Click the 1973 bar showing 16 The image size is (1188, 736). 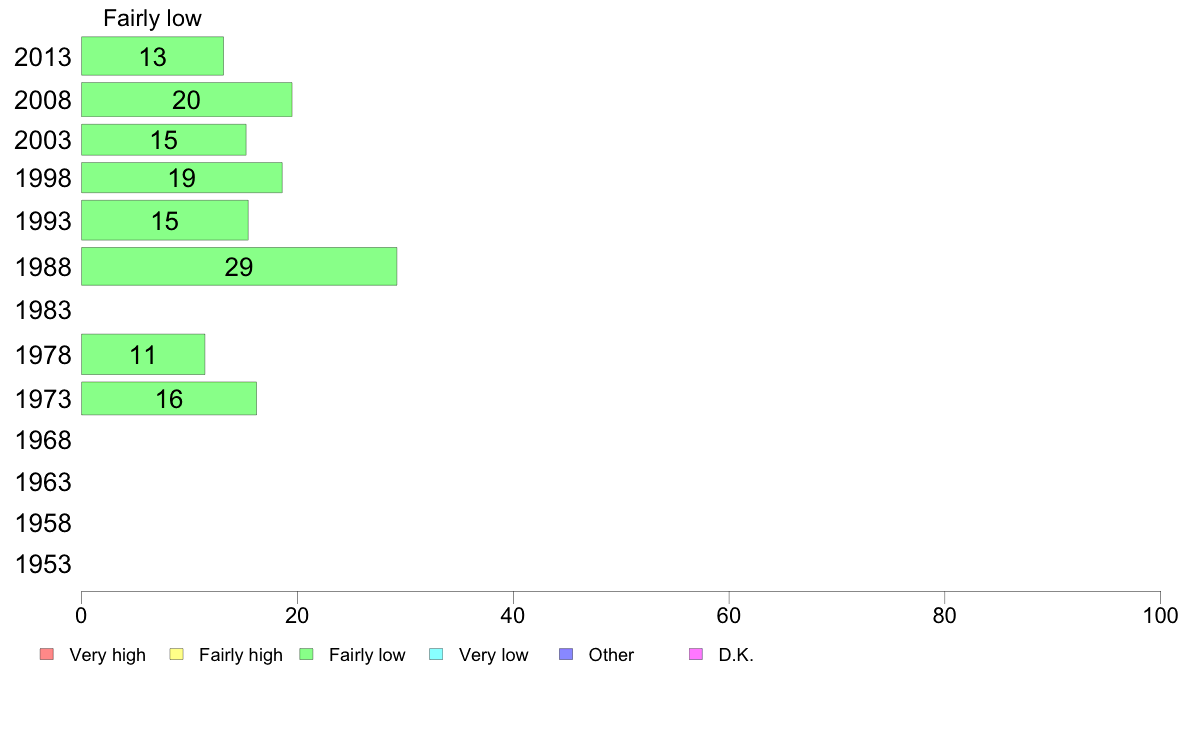click(x=168, y=399)
